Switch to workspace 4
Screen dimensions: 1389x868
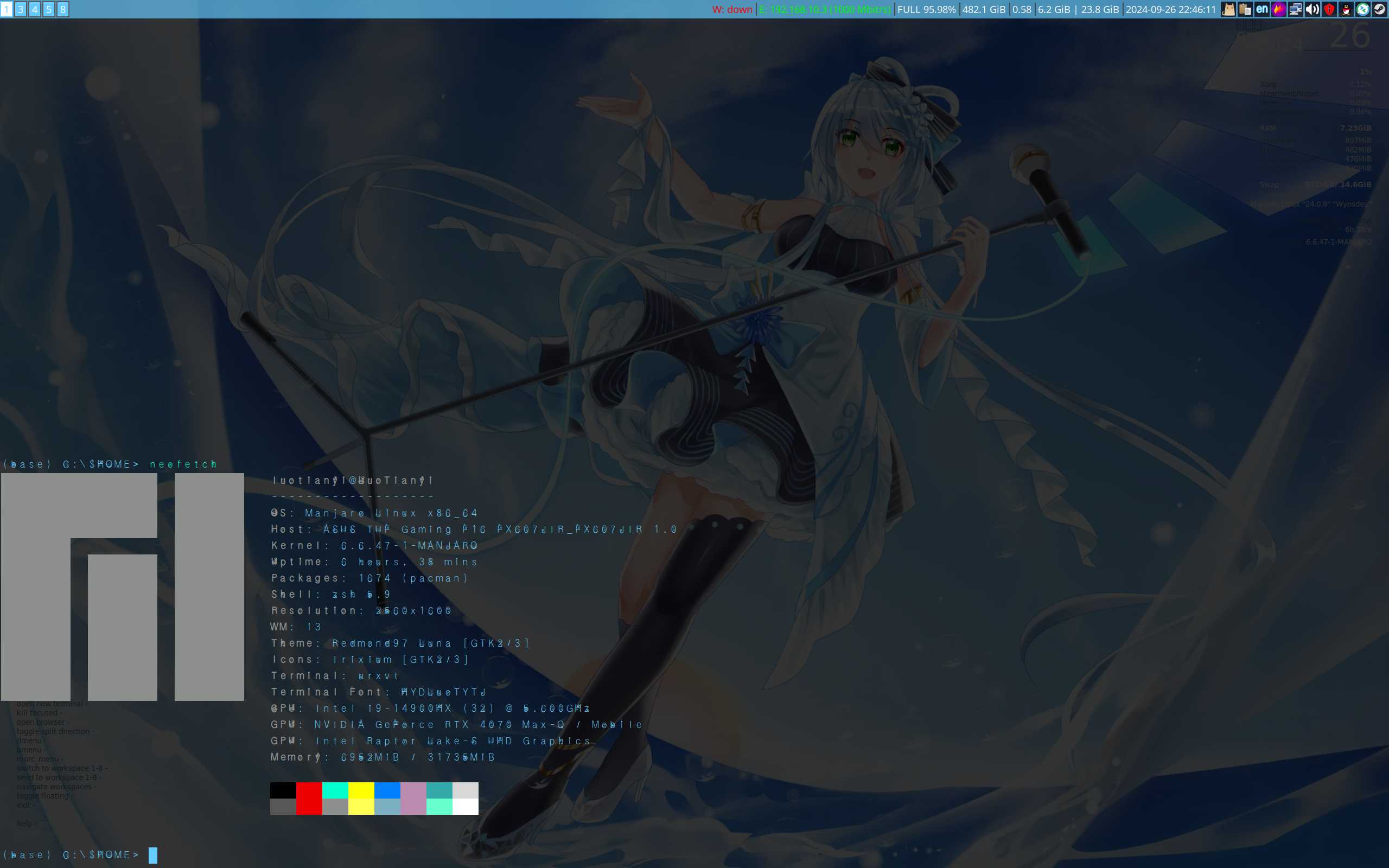coord(34,9)
